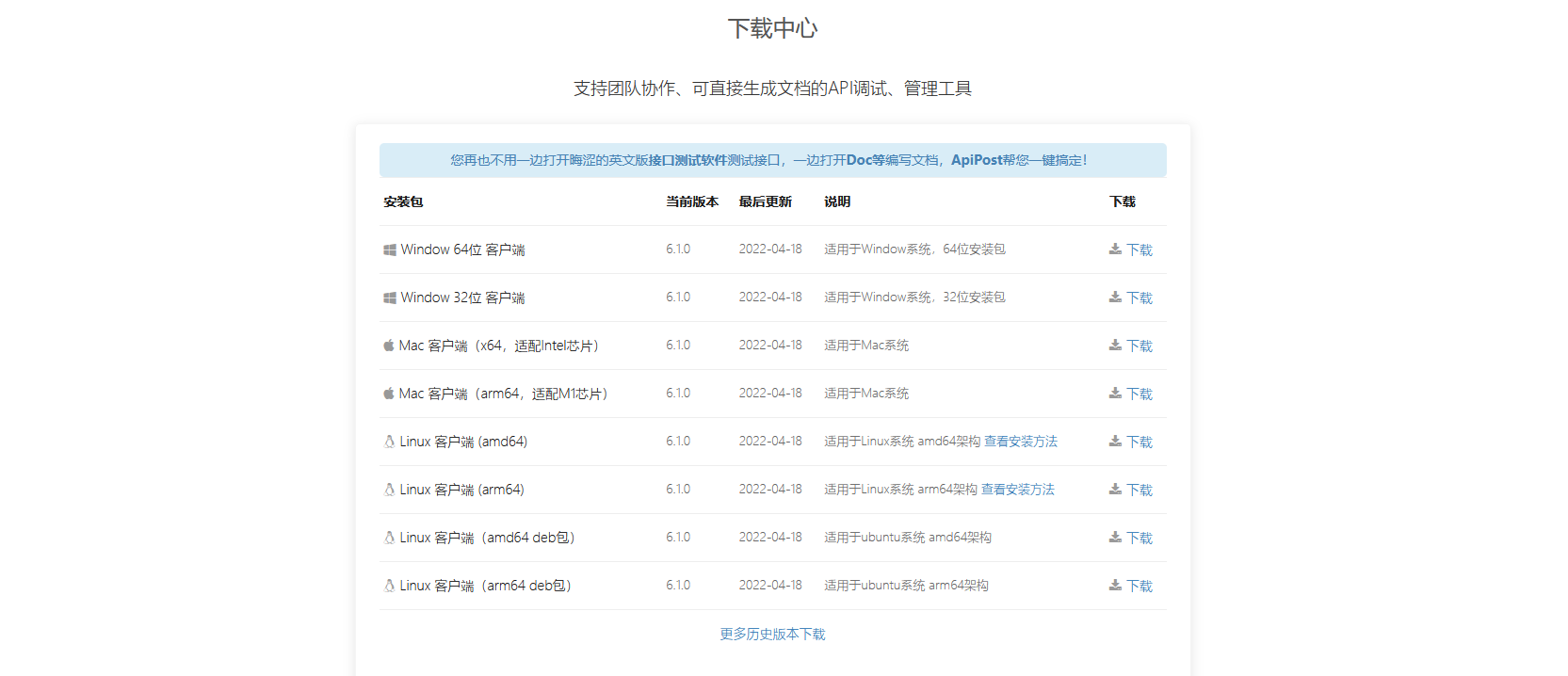Click the 当前版本 column header
The height and width of the screenshot is (676, 1568).
[x=692, y=201]
